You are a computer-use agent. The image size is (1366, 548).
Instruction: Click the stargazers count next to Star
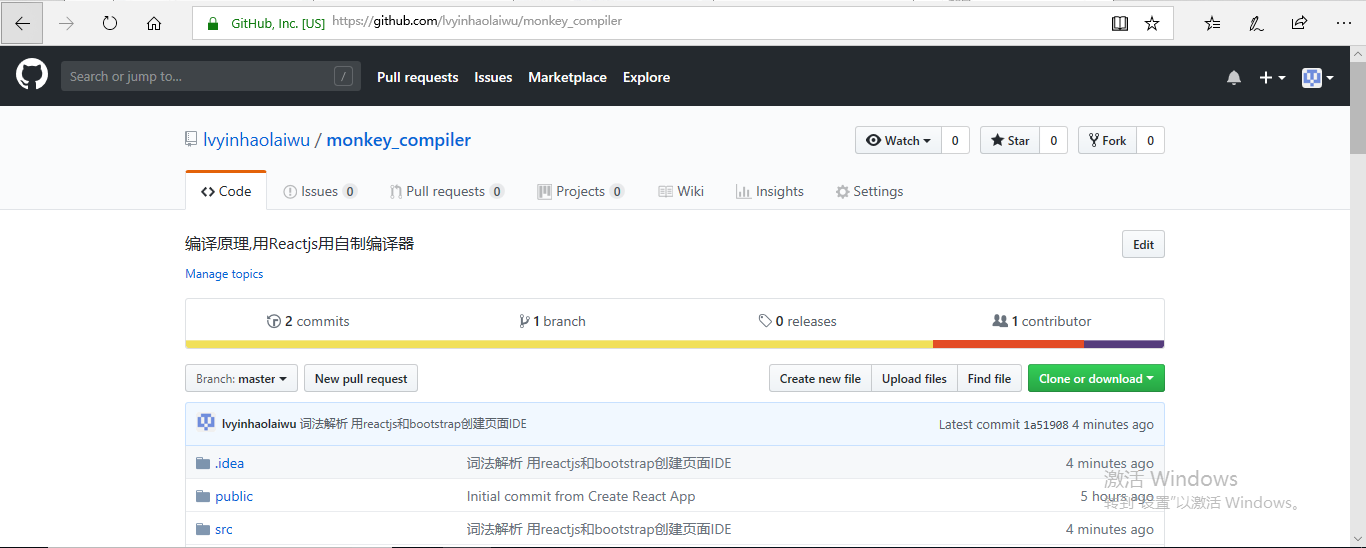[1054, 140]
